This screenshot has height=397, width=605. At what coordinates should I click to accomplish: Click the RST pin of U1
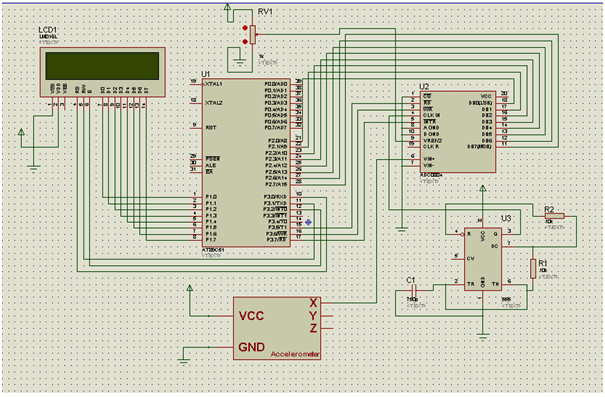pyautogui.click(x=197, y=127)
